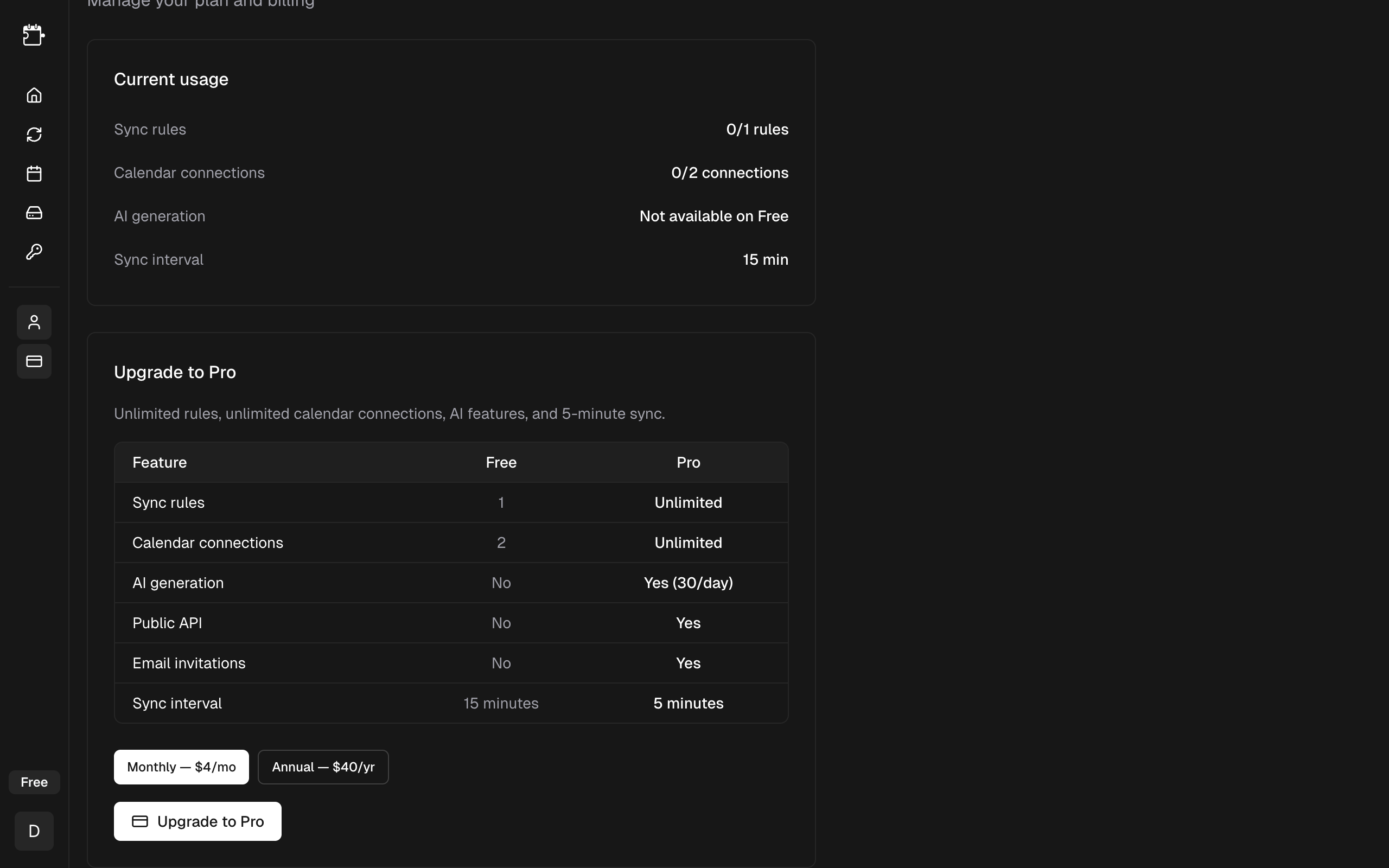Click the card icon in Upgrade button
Screen dimensions: 1389x868
[x=140, y=821]
